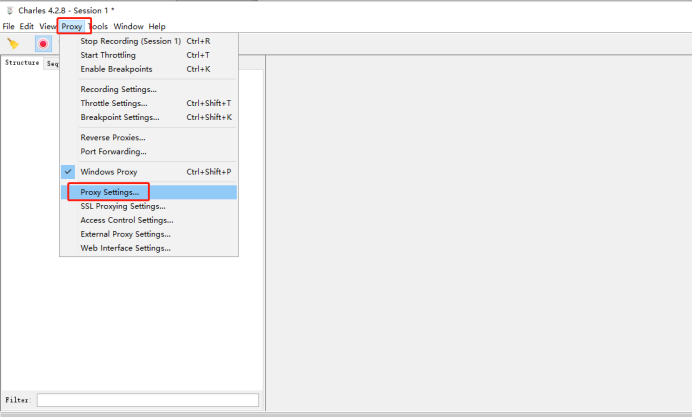Open the Help menu
This screenshot has width=693, height=418.
tap(157, 27)
